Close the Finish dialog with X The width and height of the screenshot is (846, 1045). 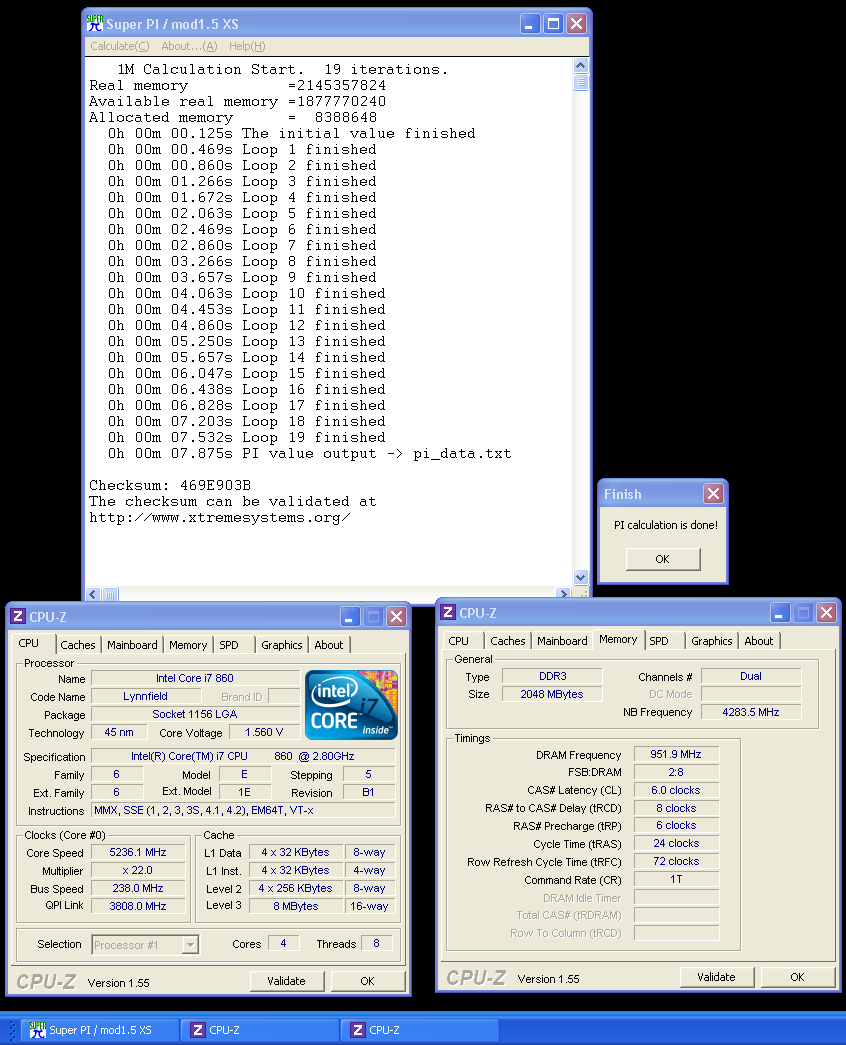(x=713, y=494)
